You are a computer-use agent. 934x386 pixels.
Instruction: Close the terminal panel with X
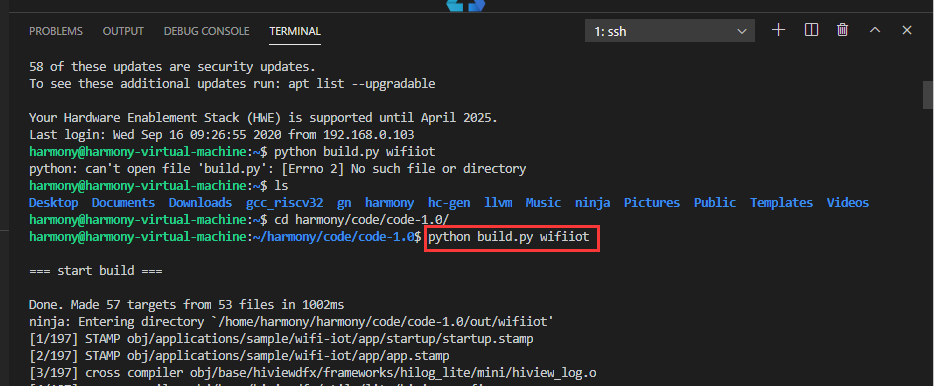coord(907,30)
